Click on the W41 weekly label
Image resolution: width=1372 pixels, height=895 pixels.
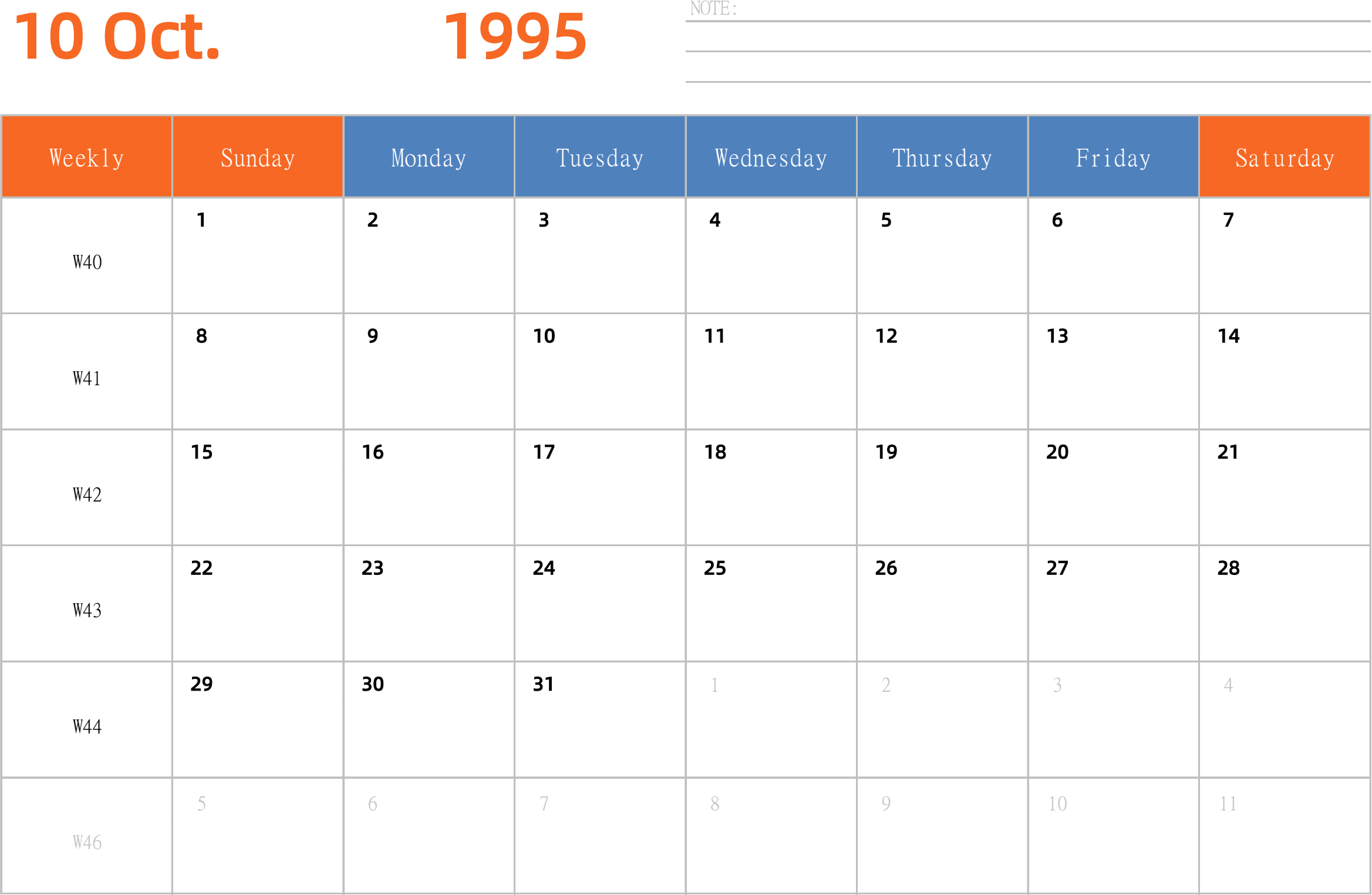85,375
